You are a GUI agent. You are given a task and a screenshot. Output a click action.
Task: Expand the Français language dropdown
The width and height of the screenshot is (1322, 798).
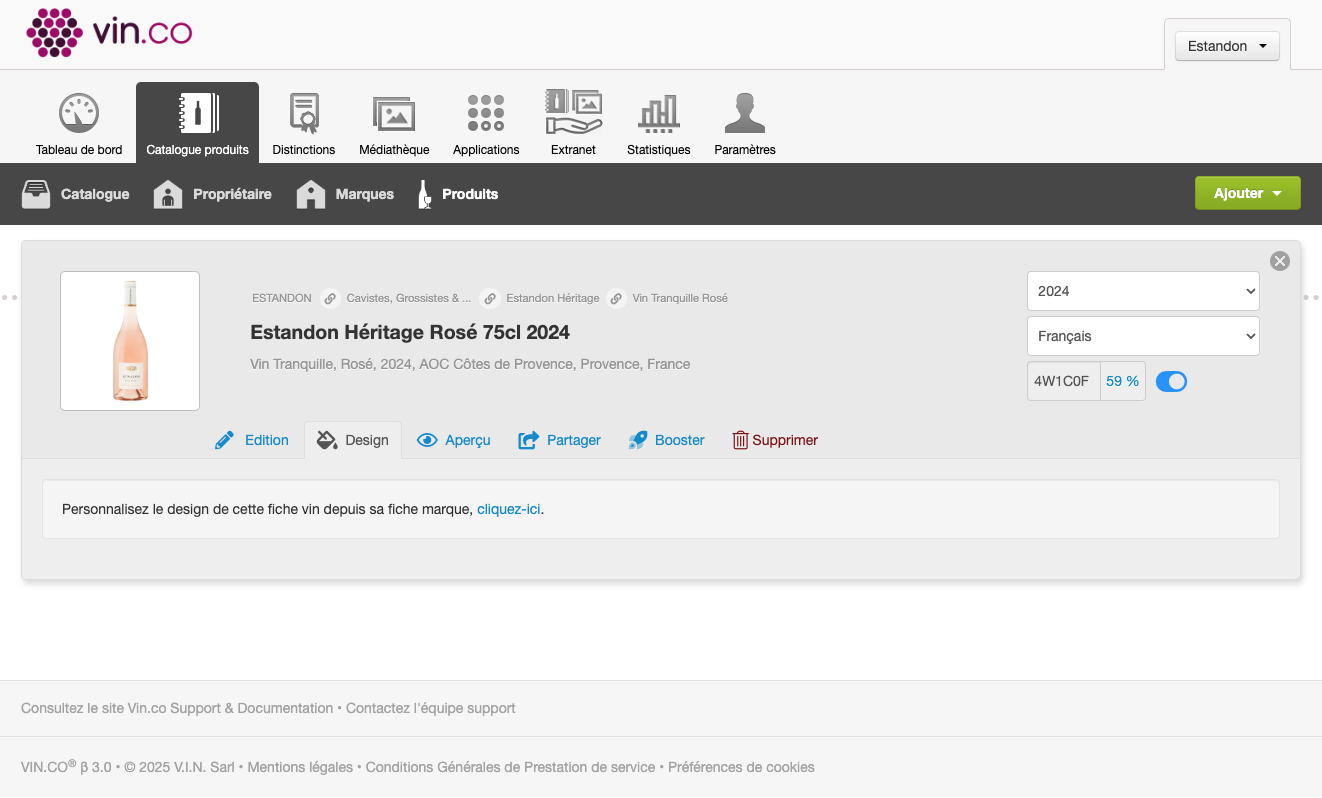pyautogui.click(x=1143, y=336)
